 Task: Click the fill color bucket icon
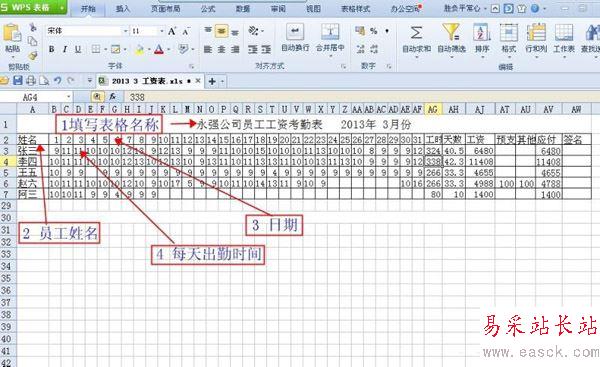[x=140, y=49]
